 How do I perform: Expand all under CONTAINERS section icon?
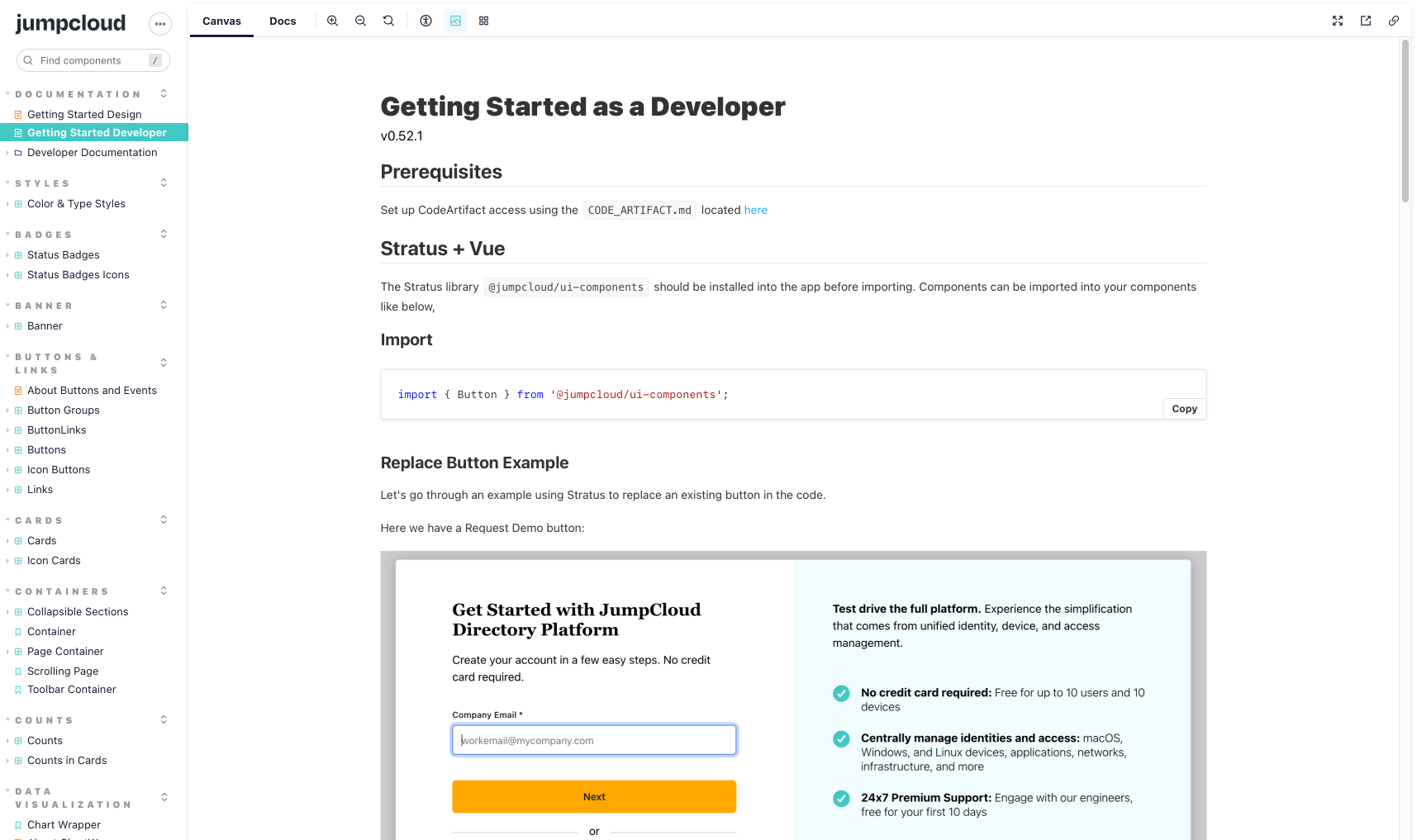(164, 591)
